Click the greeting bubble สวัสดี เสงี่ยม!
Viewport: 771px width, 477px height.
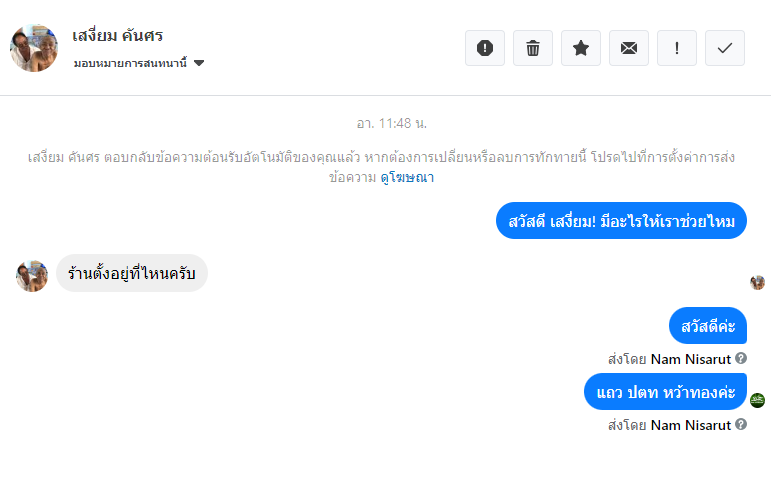tap(621, 221)
